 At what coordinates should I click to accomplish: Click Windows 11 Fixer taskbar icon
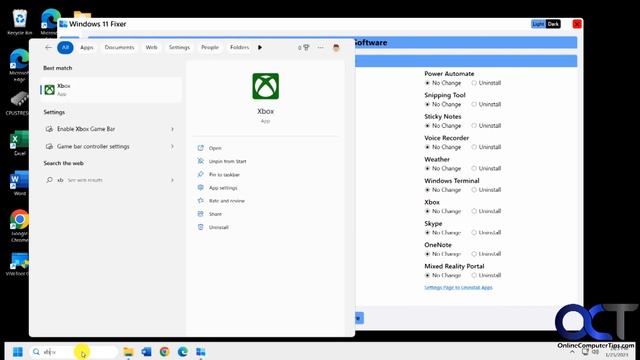point(200,352)
